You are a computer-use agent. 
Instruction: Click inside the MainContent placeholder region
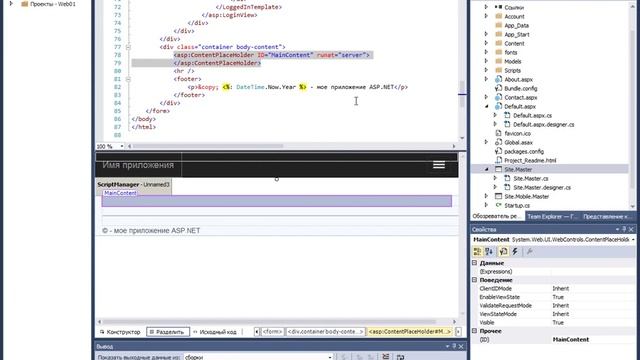coord(277,201)
